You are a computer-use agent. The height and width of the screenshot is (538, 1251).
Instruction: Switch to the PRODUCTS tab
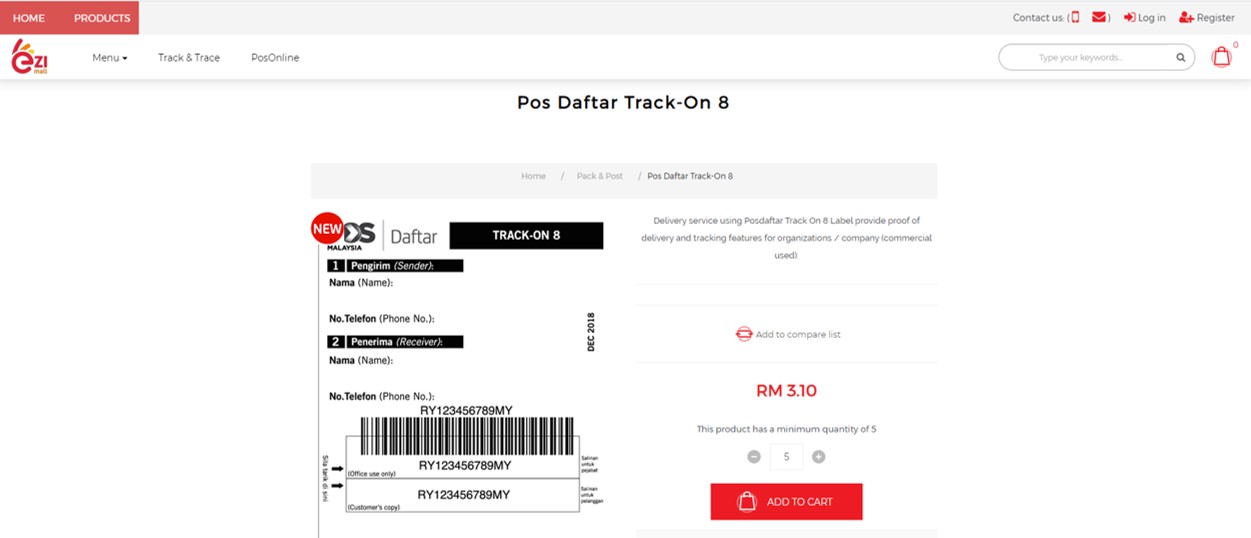[102, 18]
